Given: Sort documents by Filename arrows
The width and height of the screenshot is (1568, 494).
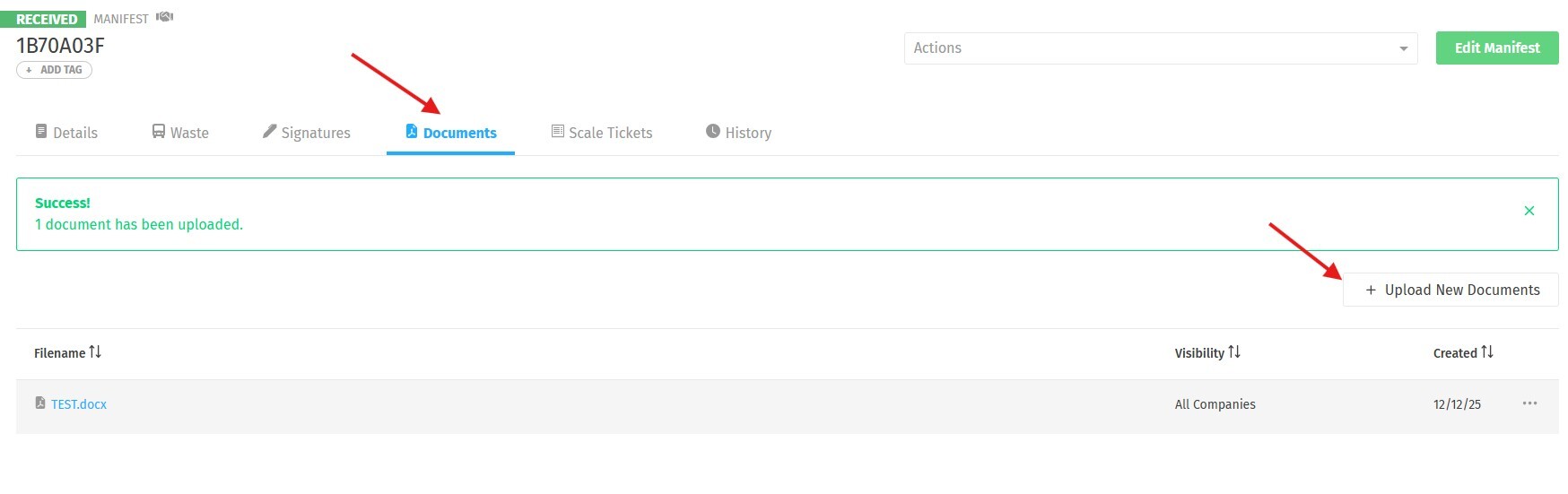Looking at the screenshot, I should point(95,352).
